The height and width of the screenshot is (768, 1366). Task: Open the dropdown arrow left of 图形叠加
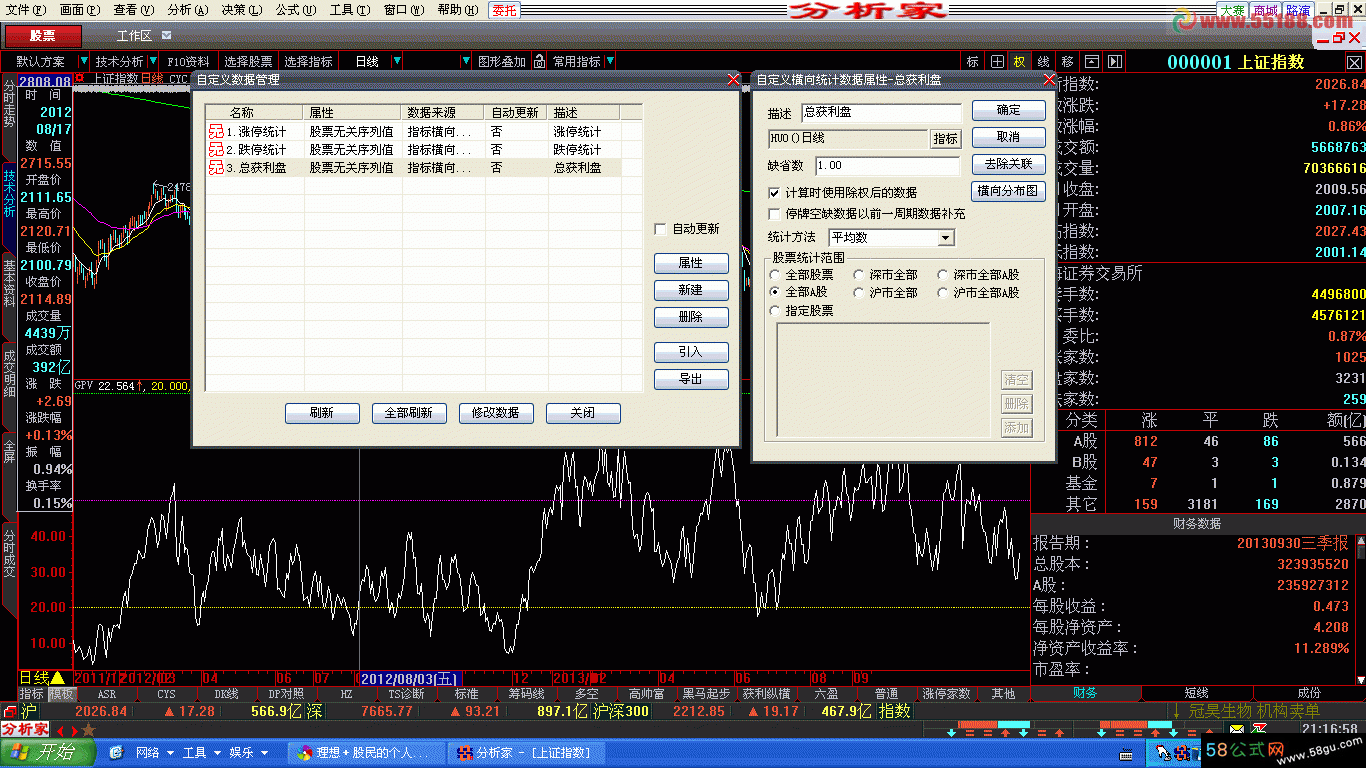pos(465,61)
